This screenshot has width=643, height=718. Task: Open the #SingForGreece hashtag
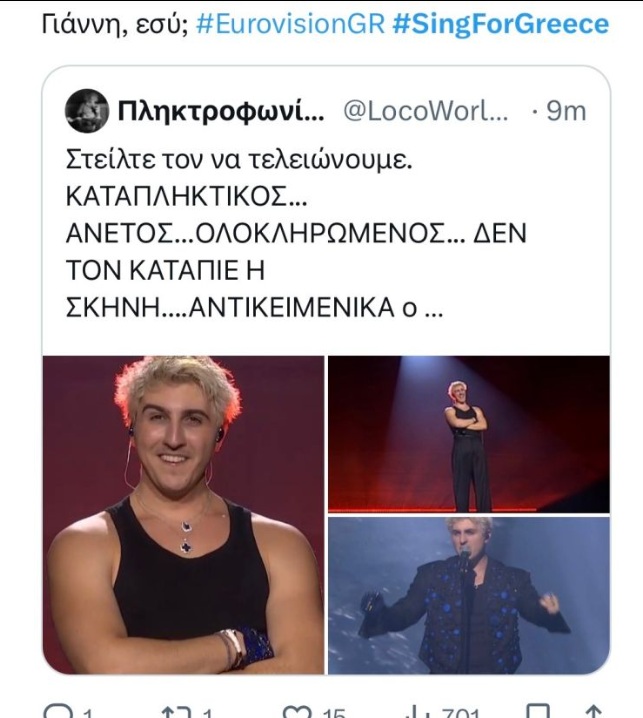tap(501, 24)
